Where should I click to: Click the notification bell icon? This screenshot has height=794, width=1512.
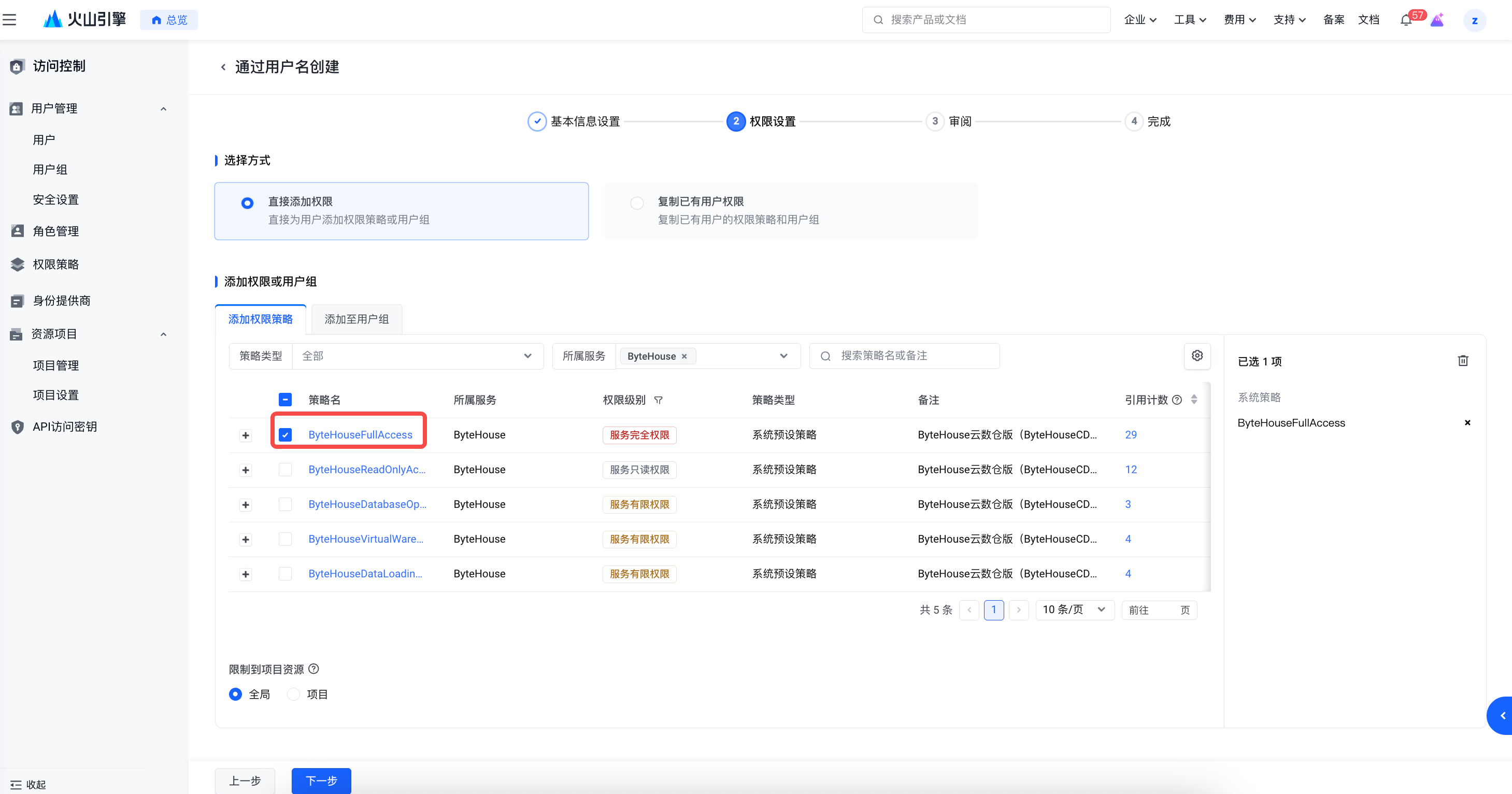[1406, 20]
